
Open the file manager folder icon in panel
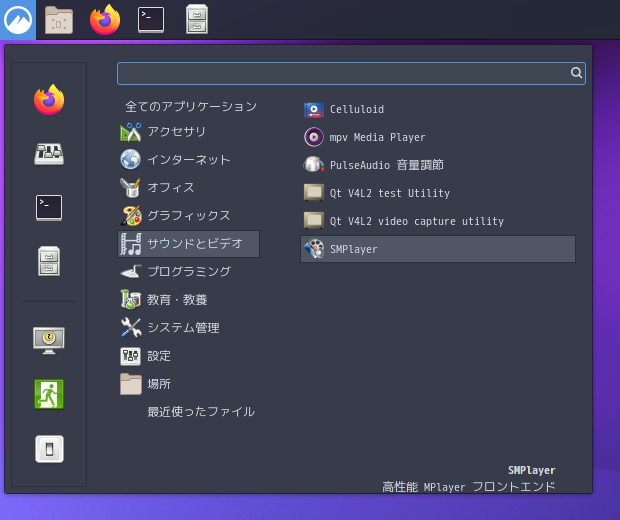(59, 20)
